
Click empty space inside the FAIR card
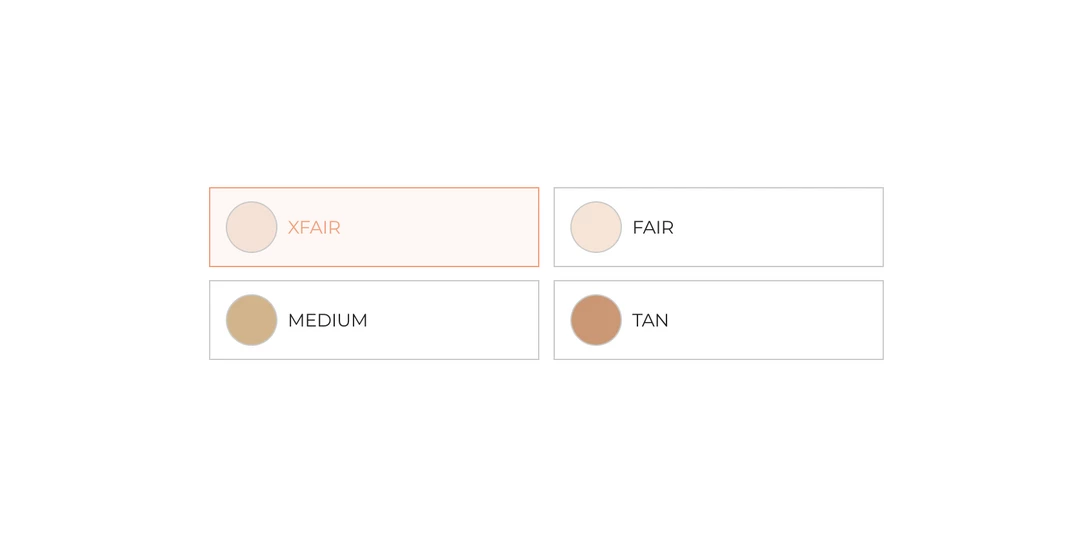[x=790, y=227]
